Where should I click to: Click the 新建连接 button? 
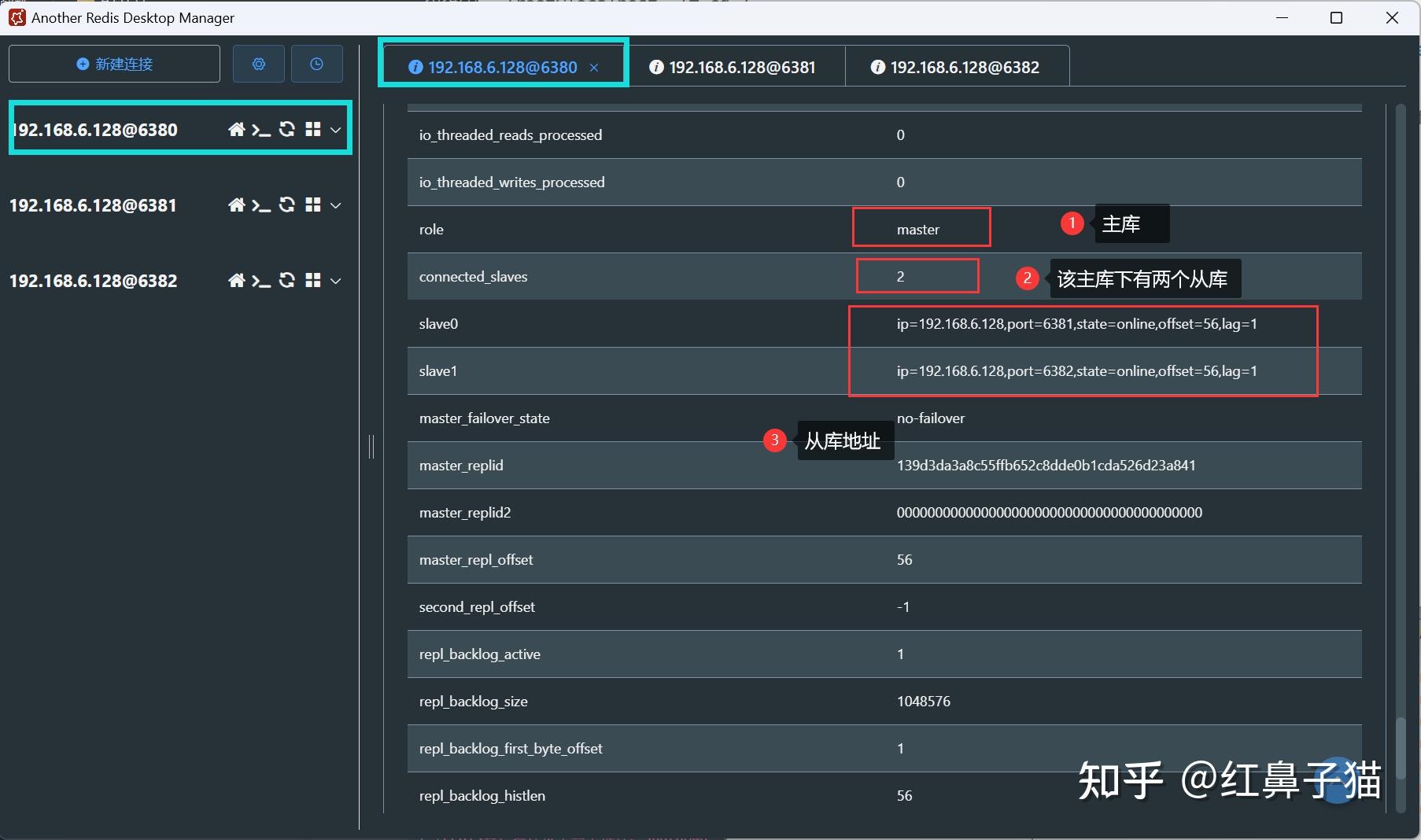[x=114, y=64]
